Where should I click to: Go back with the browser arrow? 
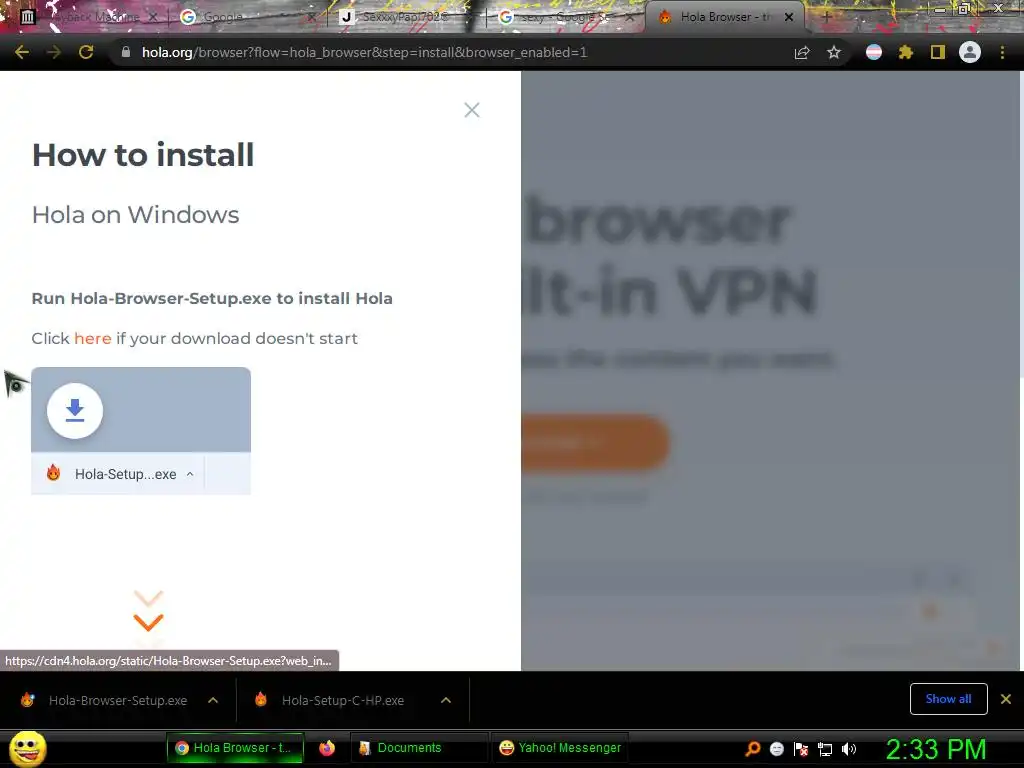[22, 52]
